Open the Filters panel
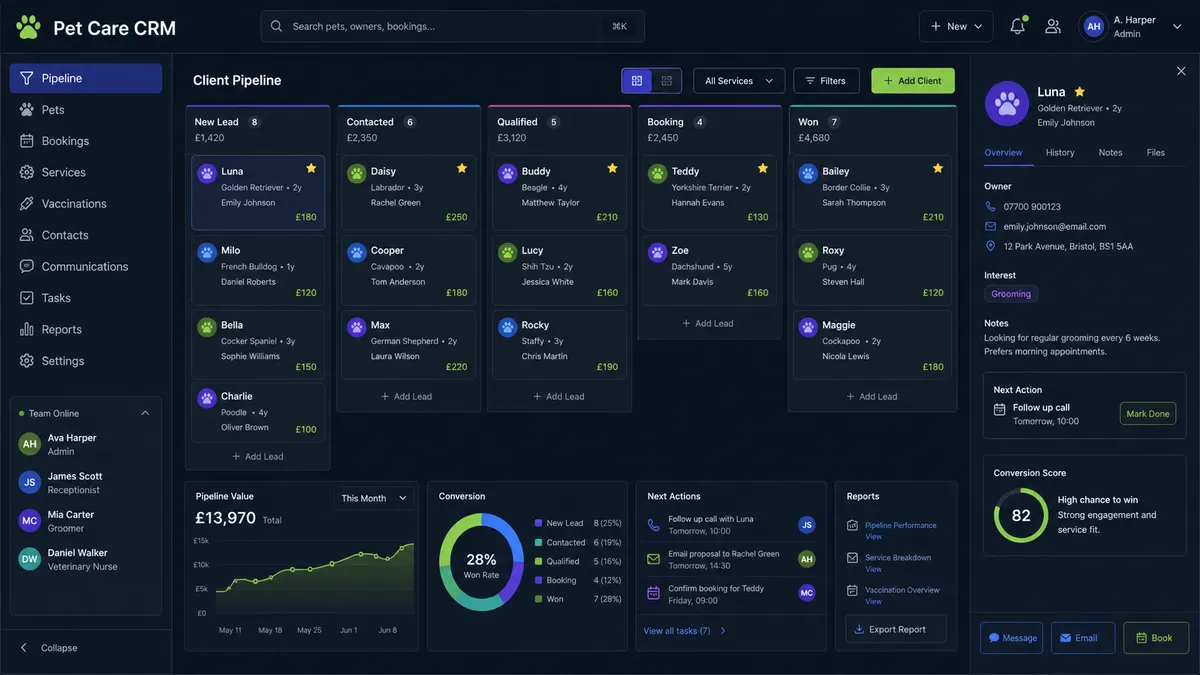 pos(826,81)
